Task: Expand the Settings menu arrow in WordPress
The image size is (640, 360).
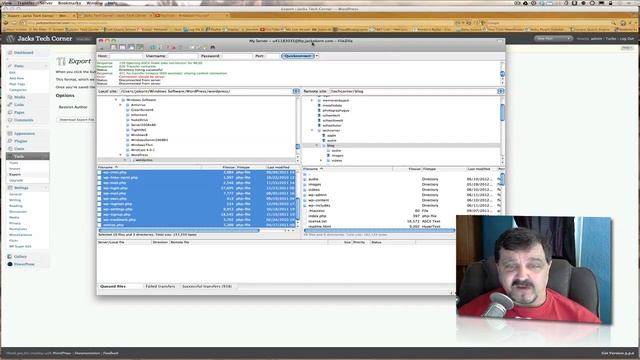Action: point(46,188)
